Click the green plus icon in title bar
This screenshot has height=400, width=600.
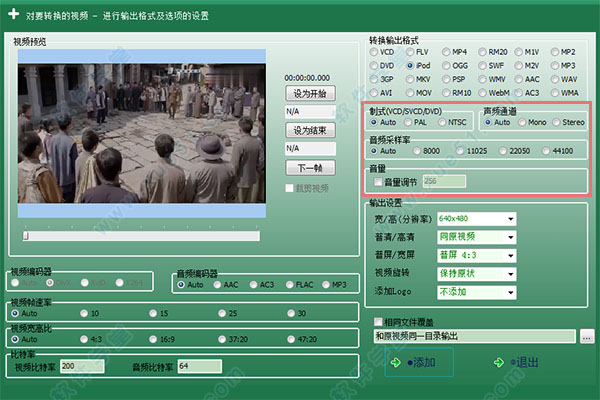tap(12, 14)
